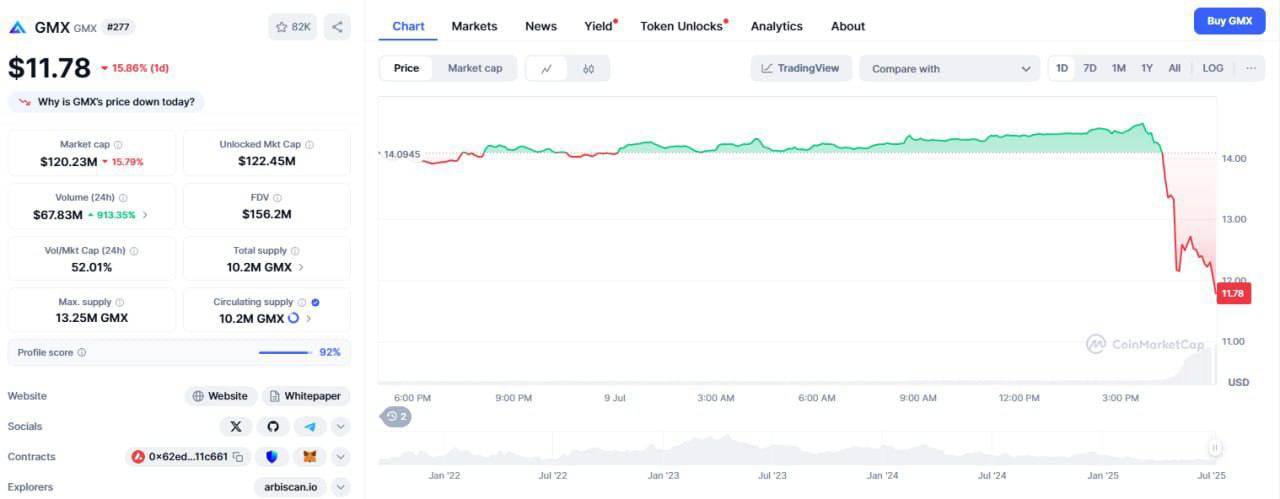Click the info icon next to Unlocked Mkt Cap
Screen dimensions: 1280x499
point(309,145)
